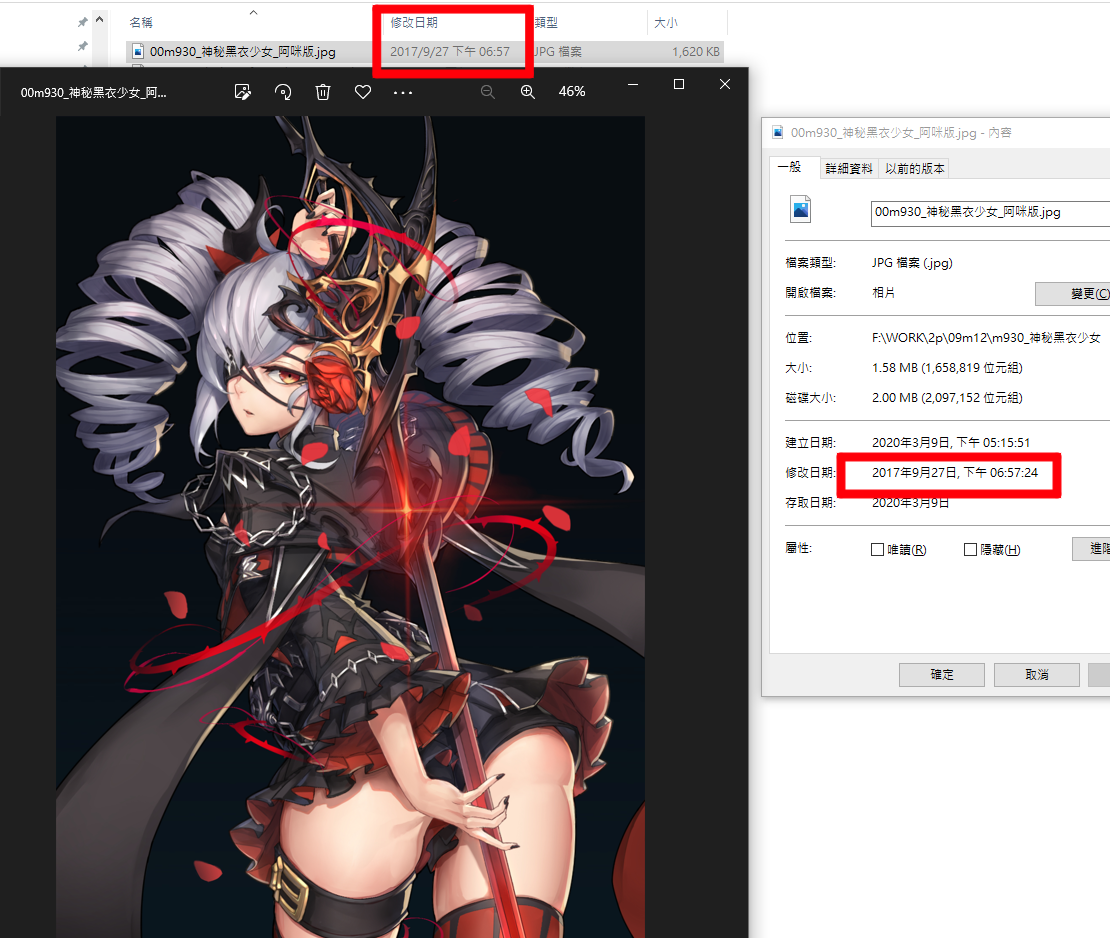Viewport: 1110px width, 938px height.
Task: Sort by the 修改日期 column header
Action: (x=414, y=23)
